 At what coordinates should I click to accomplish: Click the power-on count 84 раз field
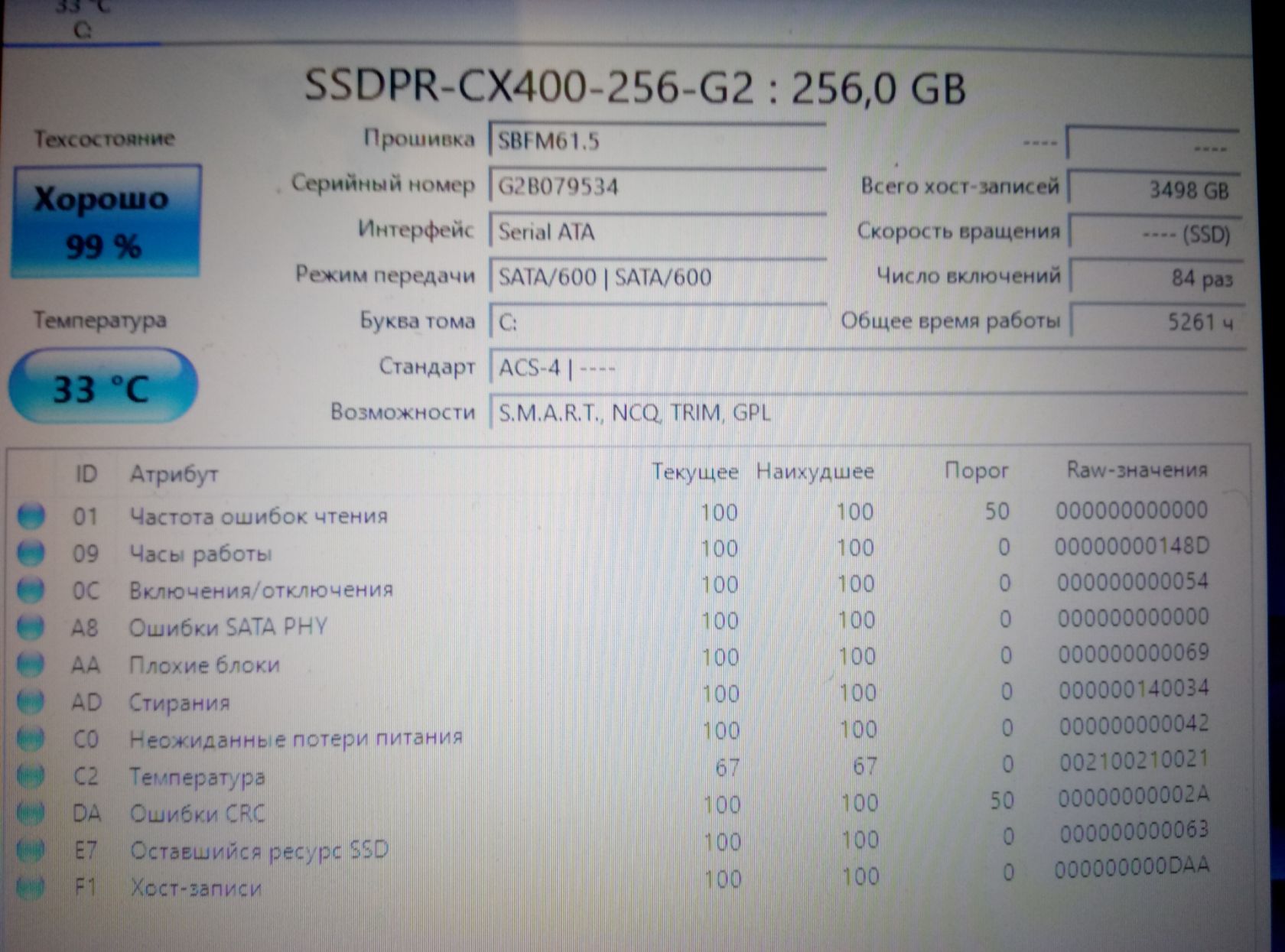point(1156,278)
